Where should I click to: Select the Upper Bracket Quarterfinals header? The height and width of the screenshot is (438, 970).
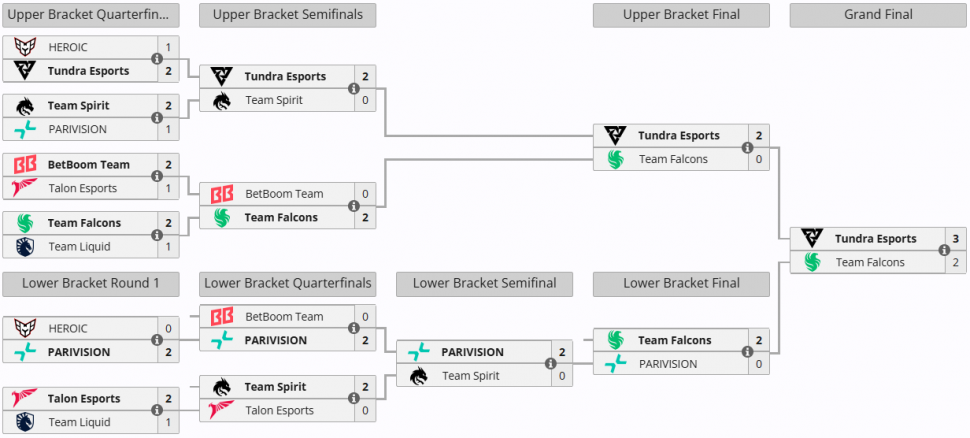[91, 15]
